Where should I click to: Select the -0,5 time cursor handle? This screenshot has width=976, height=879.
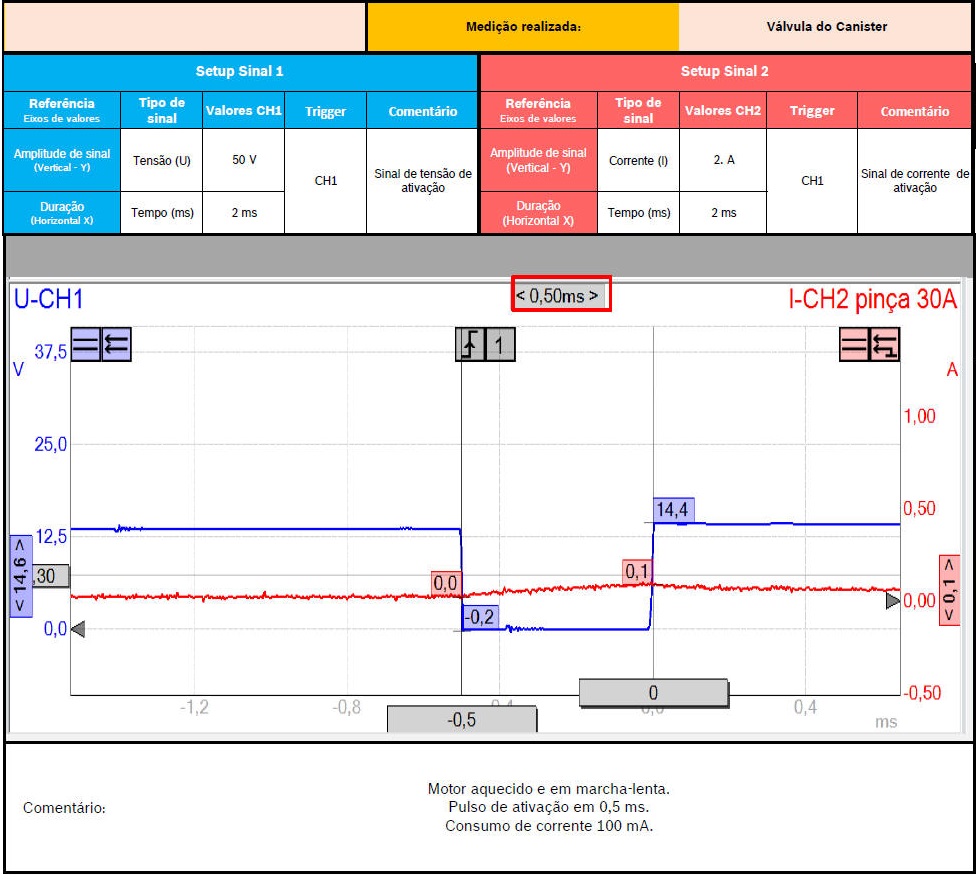(462, 720)
